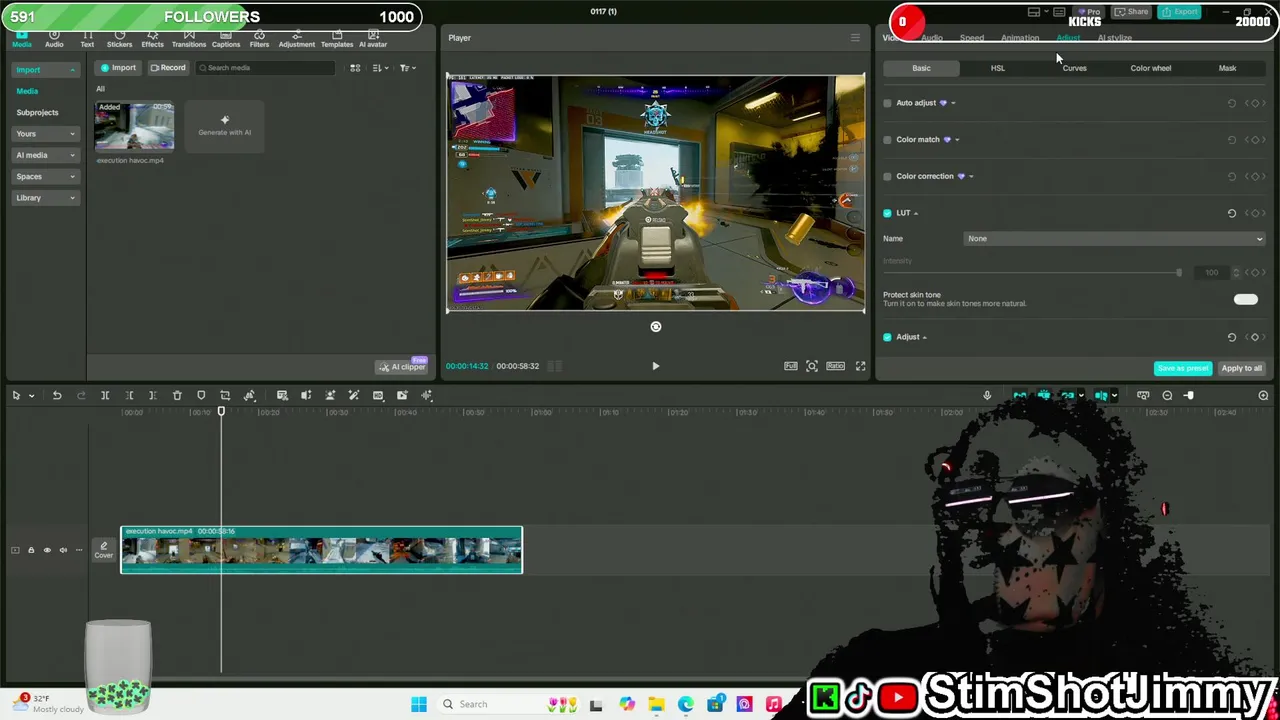Viewport: 1280px width, 720px height.
Task: Switch to the HSL tab
Action: (x=998, y=68)
